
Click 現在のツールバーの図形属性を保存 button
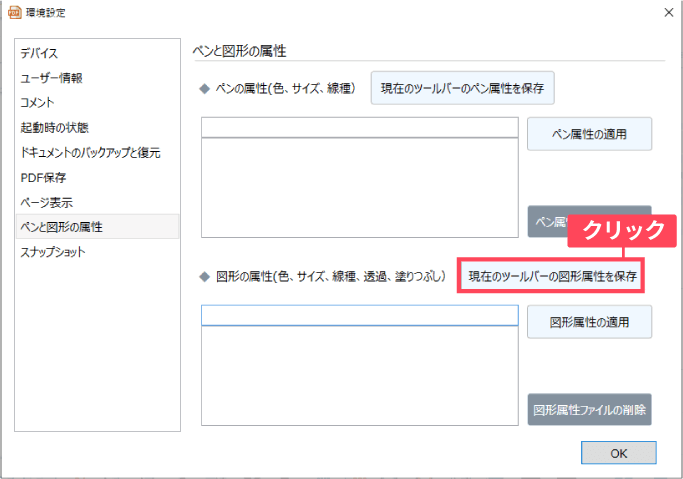[x=553, y=275]
